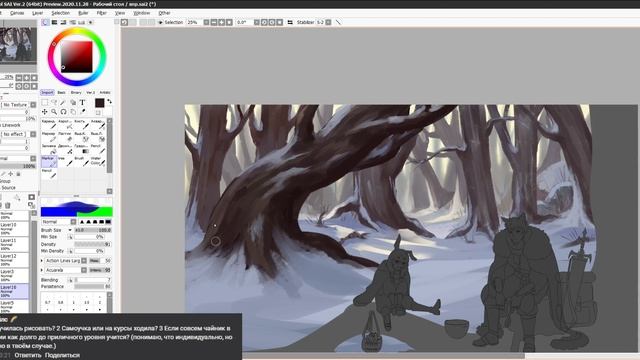Show the color mixer panel icon

73,22
